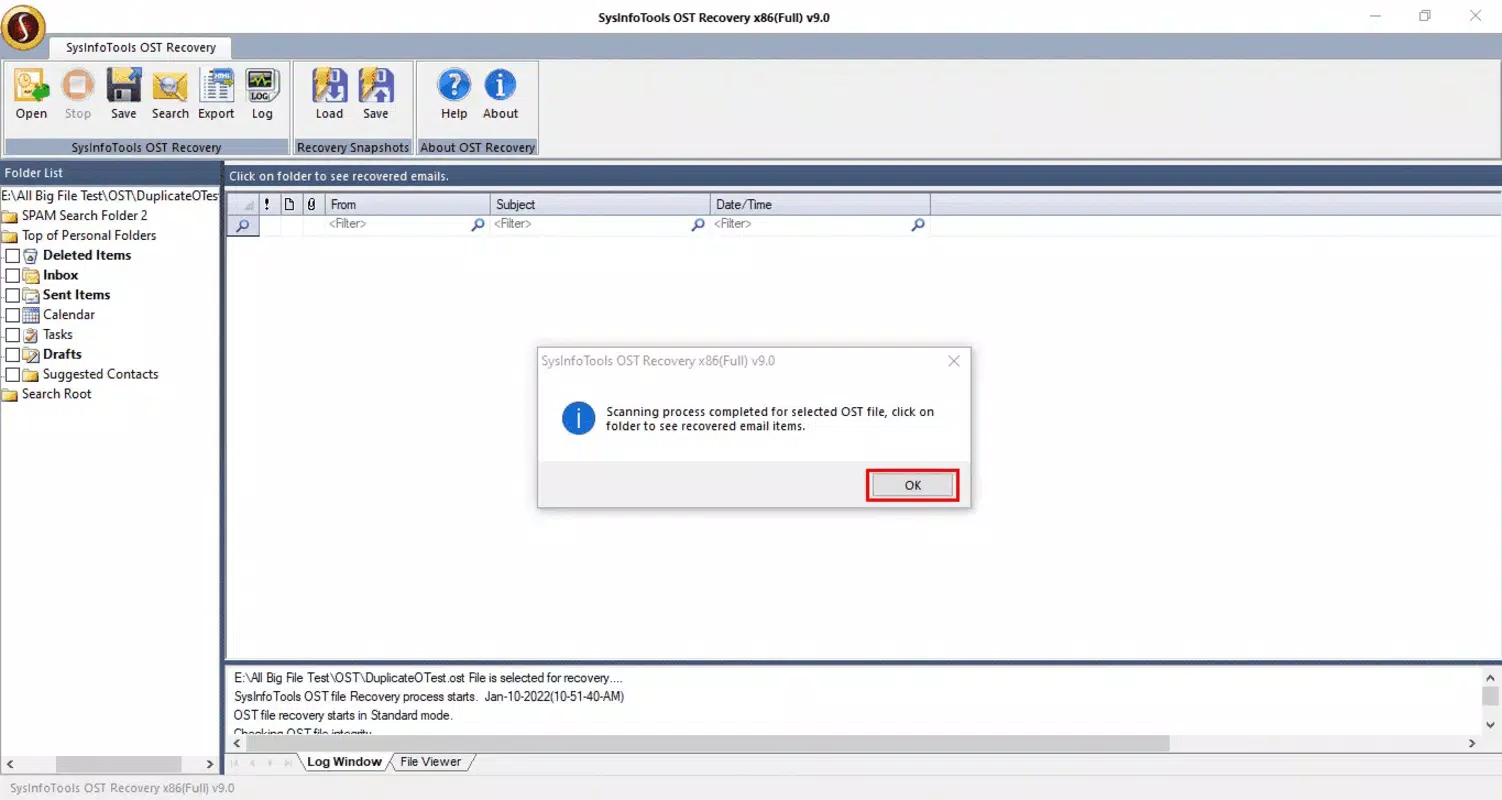Open Help for OST Recovery

(x=454, y=94)
